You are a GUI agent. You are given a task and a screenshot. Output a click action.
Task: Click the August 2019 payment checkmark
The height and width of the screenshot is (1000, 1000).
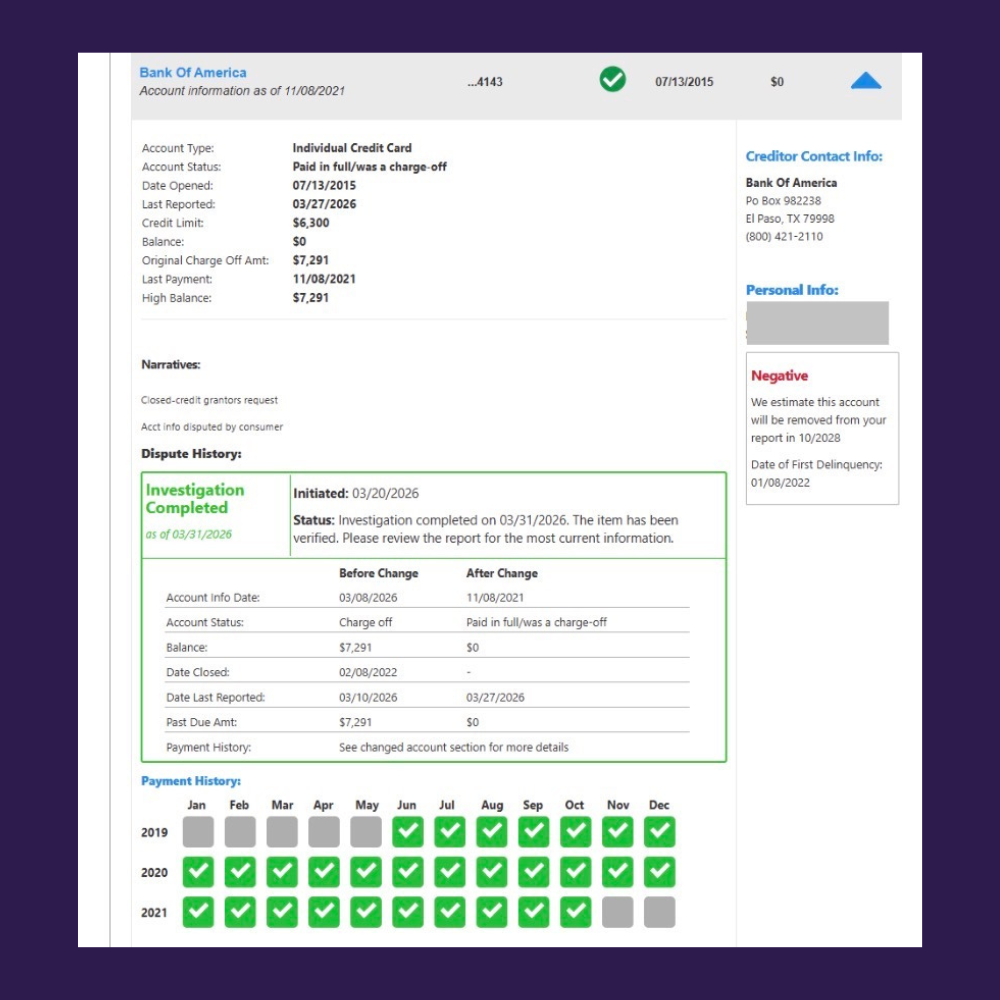click(492, 832)
